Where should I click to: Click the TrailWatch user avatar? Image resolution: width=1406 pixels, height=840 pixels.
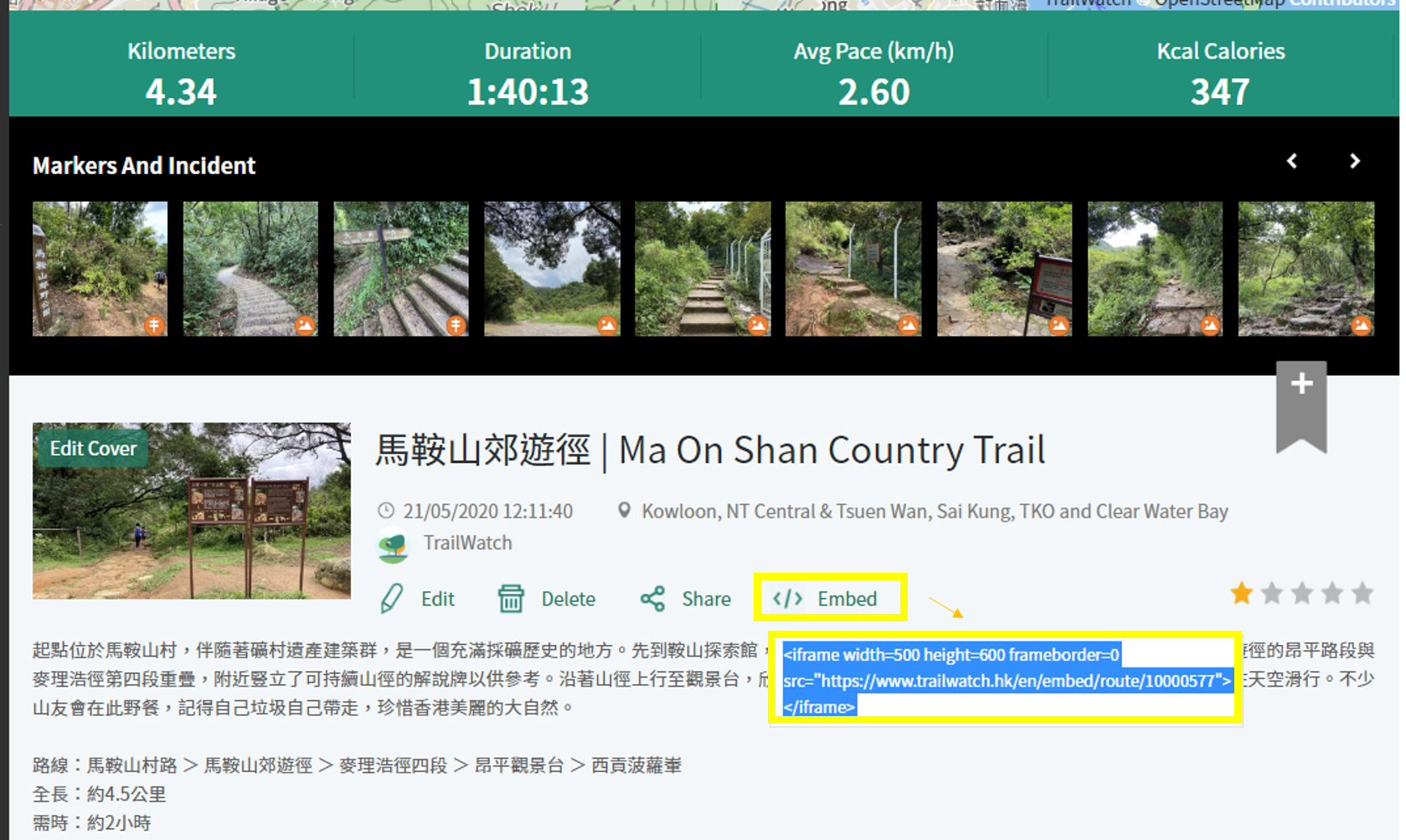click(x=393, y=546)
